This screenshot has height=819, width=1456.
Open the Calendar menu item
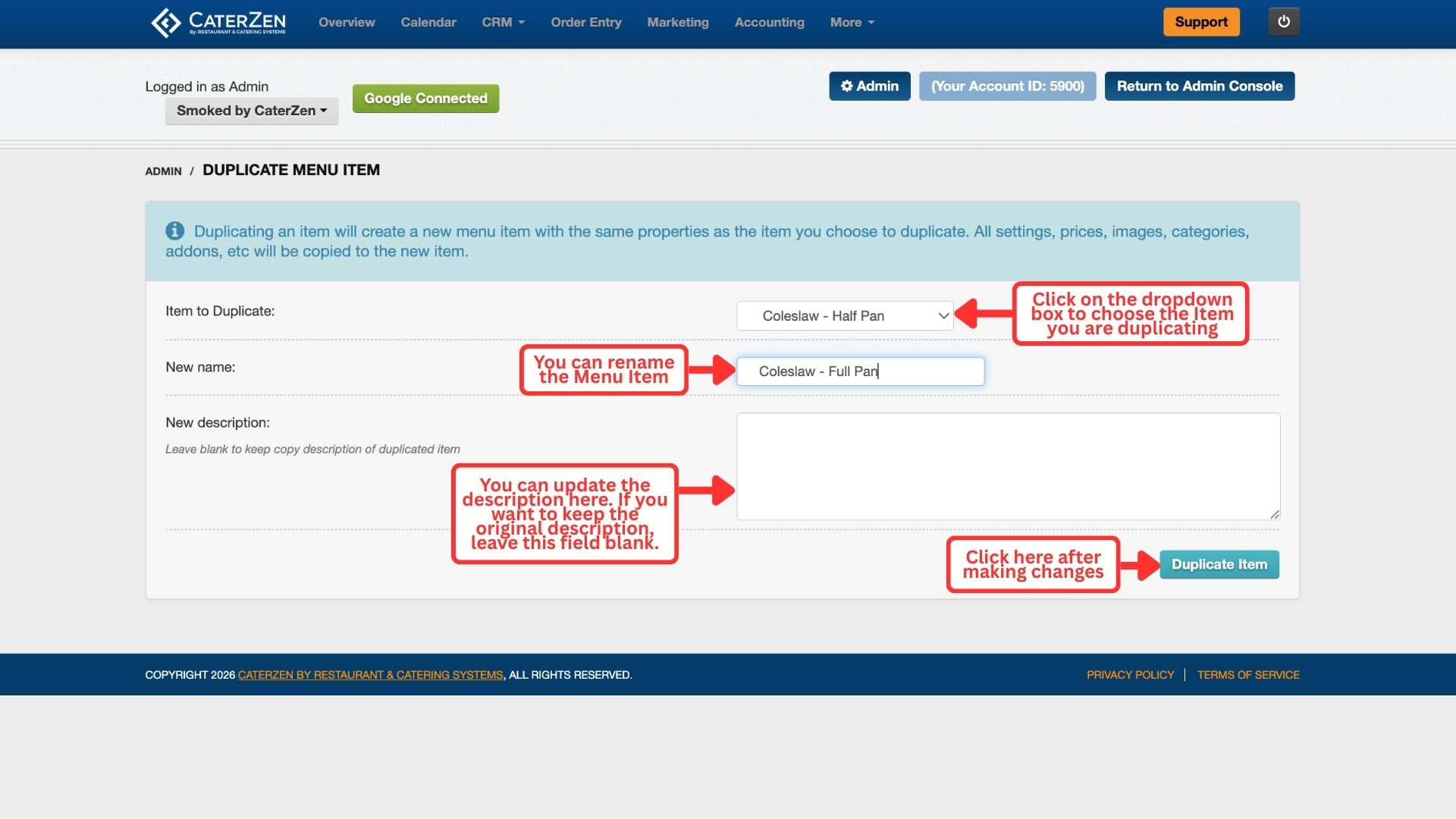(x=428, y=23)
